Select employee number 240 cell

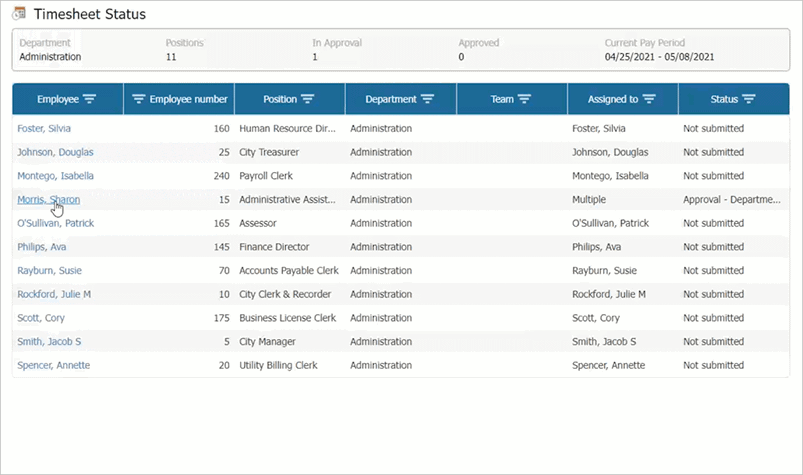point(221,176)
